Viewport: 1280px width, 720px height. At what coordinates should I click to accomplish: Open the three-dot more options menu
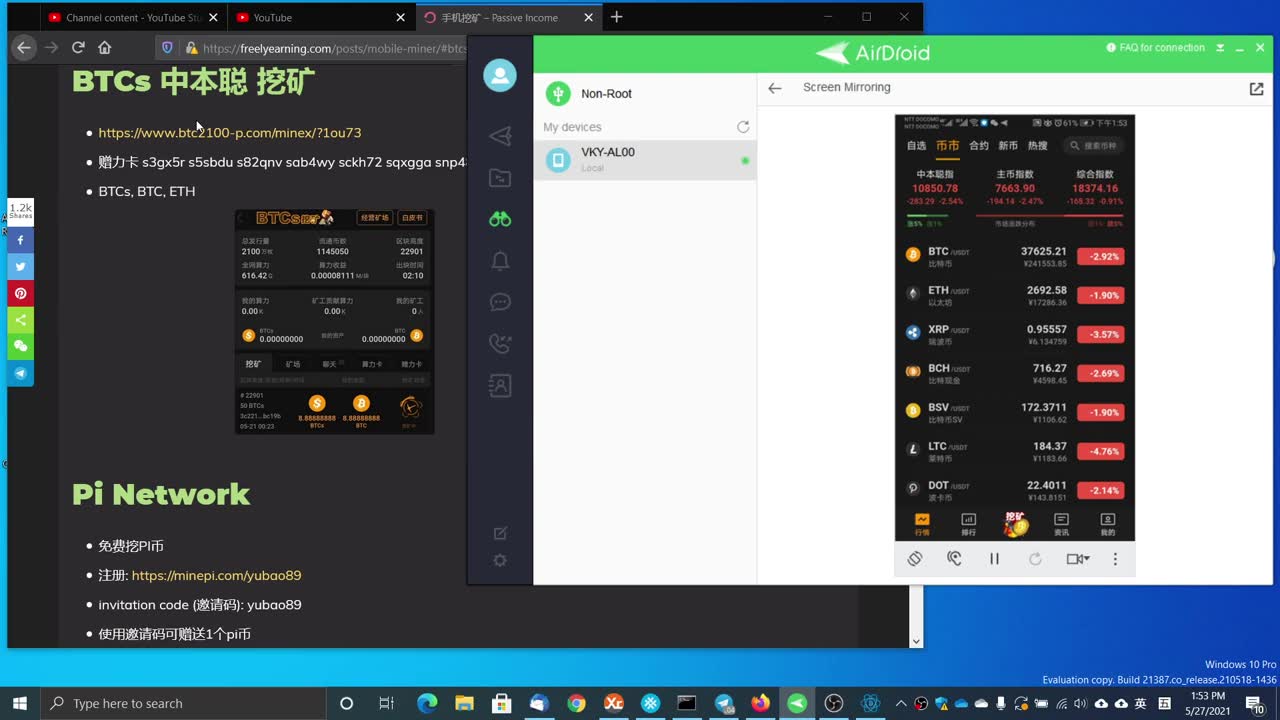click(1115, 559)
